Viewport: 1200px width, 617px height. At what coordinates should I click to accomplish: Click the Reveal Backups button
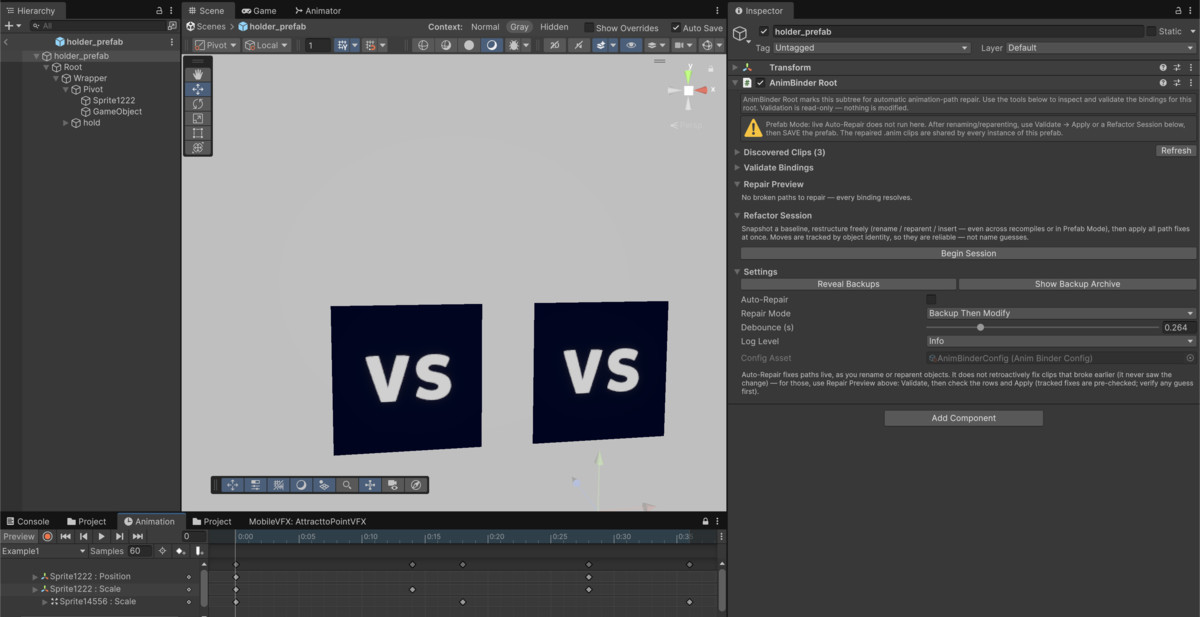click(x=848, y=284)
